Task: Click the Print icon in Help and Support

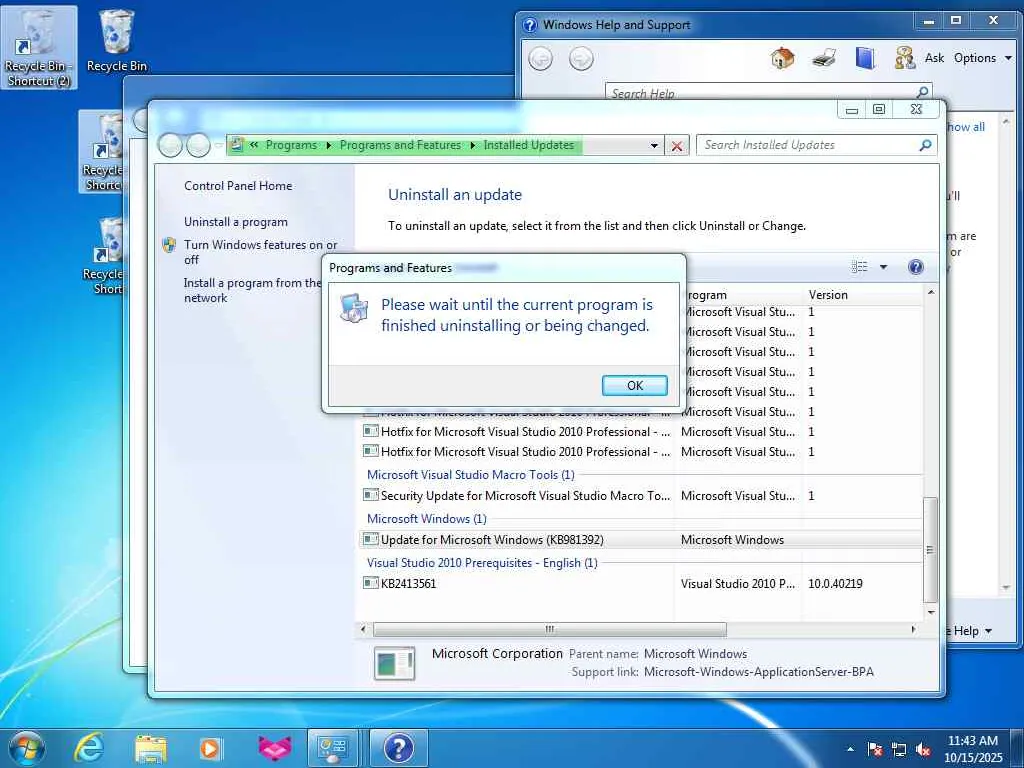Action: [824, 58]
